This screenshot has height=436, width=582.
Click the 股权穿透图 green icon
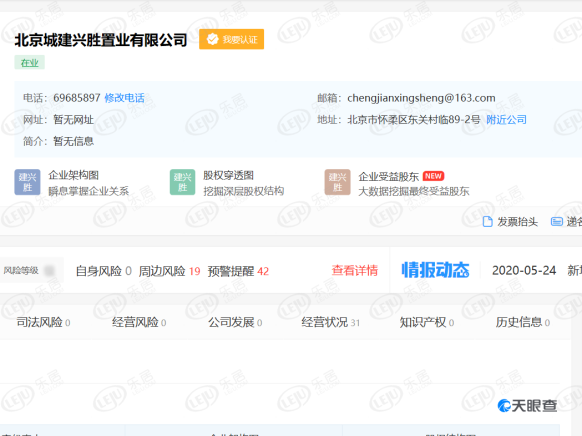(x=183, y=182)
